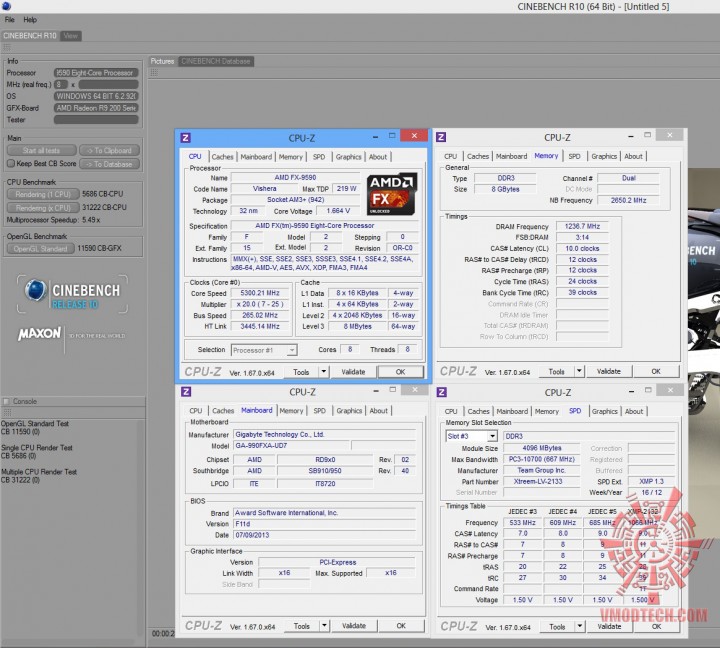
Task: Open SPD tab in the Memory window
Action: pyautogui.click(x=574, y=156)
